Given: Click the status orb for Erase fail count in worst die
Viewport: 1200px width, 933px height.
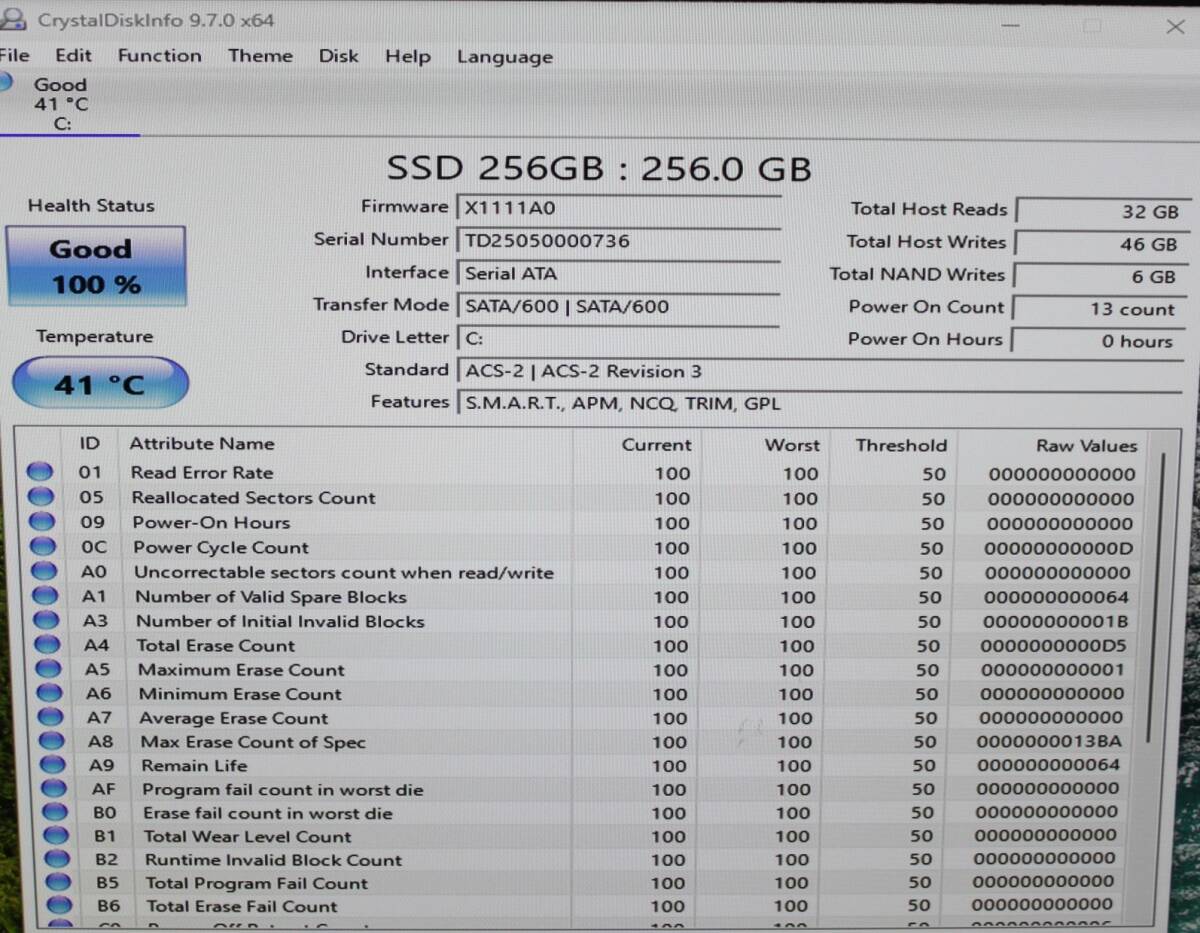Looking at the screenshot, I should point(55,812).
